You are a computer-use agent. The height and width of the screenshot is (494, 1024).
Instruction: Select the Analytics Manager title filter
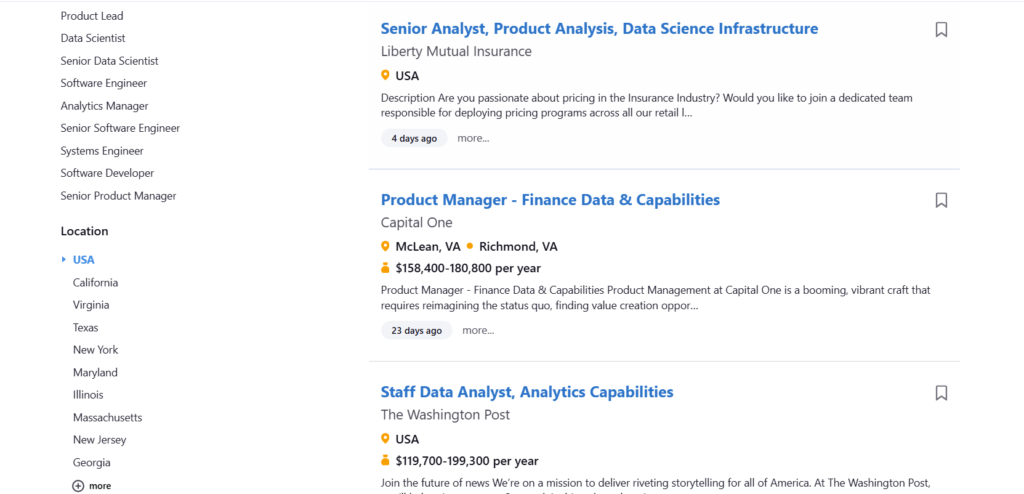pos(104,106)
